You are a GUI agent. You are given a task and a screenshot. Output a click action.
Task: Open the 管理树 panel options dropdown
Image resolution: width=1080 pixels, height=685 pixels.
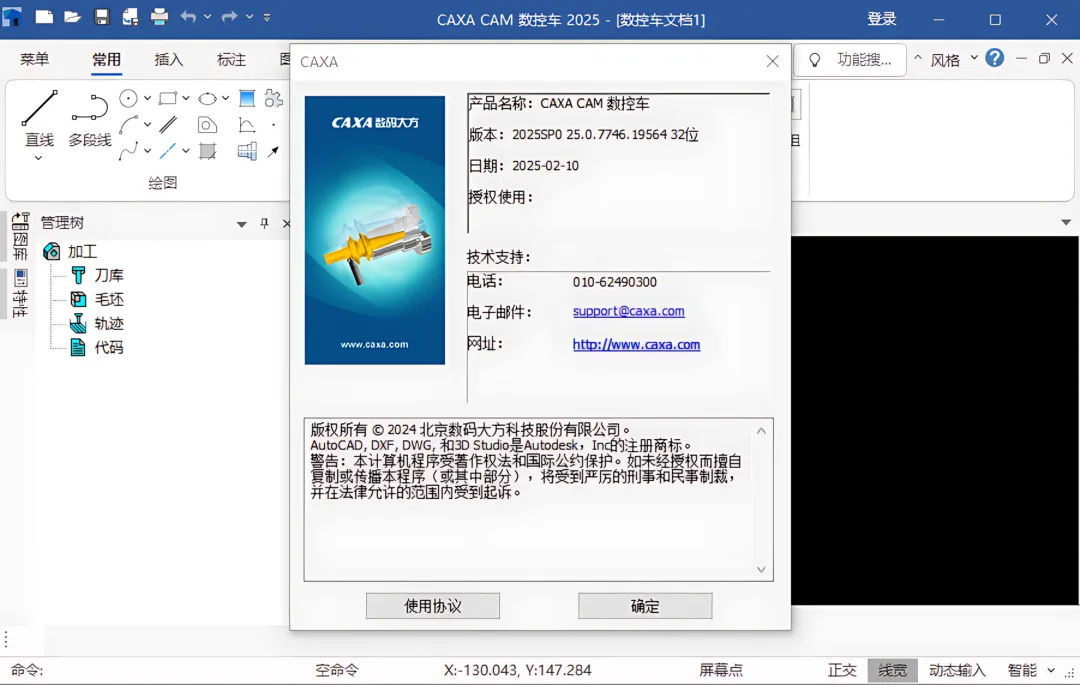(x=241, y=224)
